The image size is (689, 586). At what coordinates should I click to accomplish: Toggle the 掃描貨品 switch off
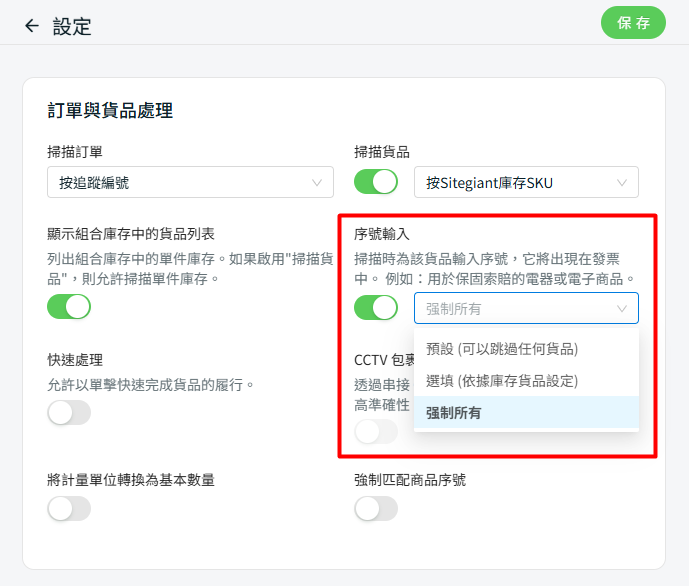(376, 182)
